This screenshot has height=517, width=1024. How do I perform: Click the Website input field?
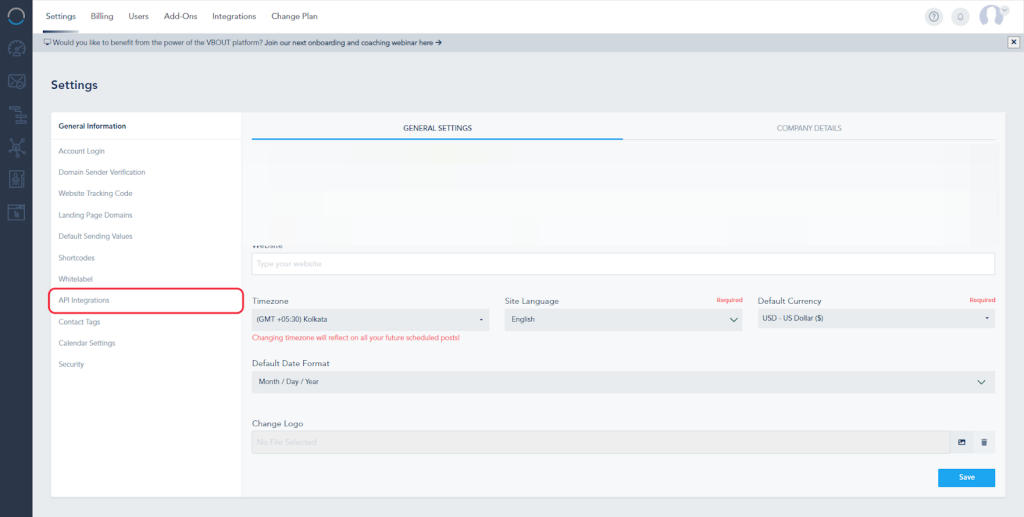[623, 263]
